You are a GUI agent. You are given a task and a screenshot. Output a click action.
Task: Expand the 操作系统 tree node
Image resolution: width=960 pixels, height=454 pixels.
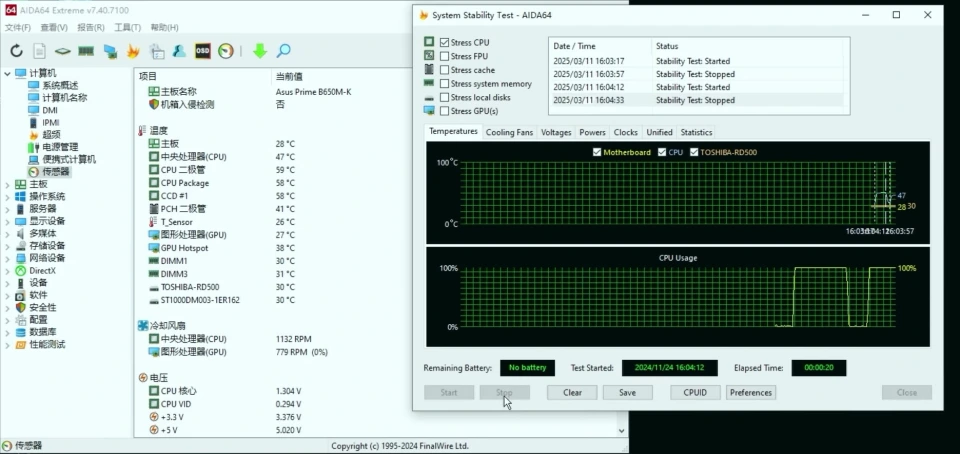[x=8, y=197]
